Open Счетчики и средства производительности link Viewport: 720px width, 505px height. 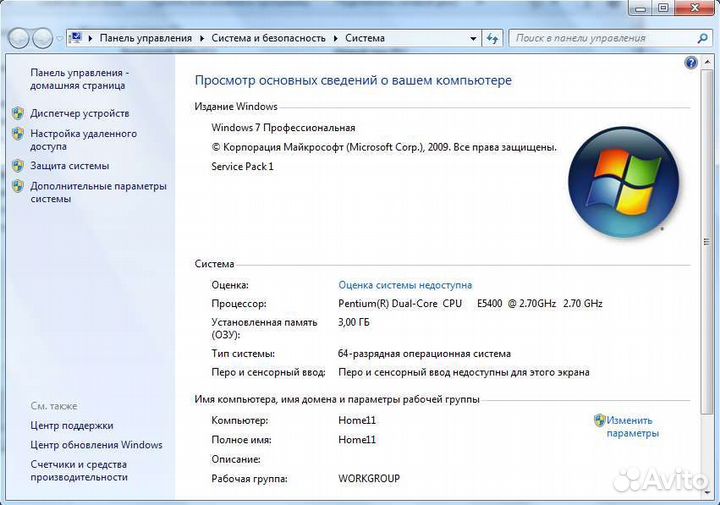[x=79, y=471]
